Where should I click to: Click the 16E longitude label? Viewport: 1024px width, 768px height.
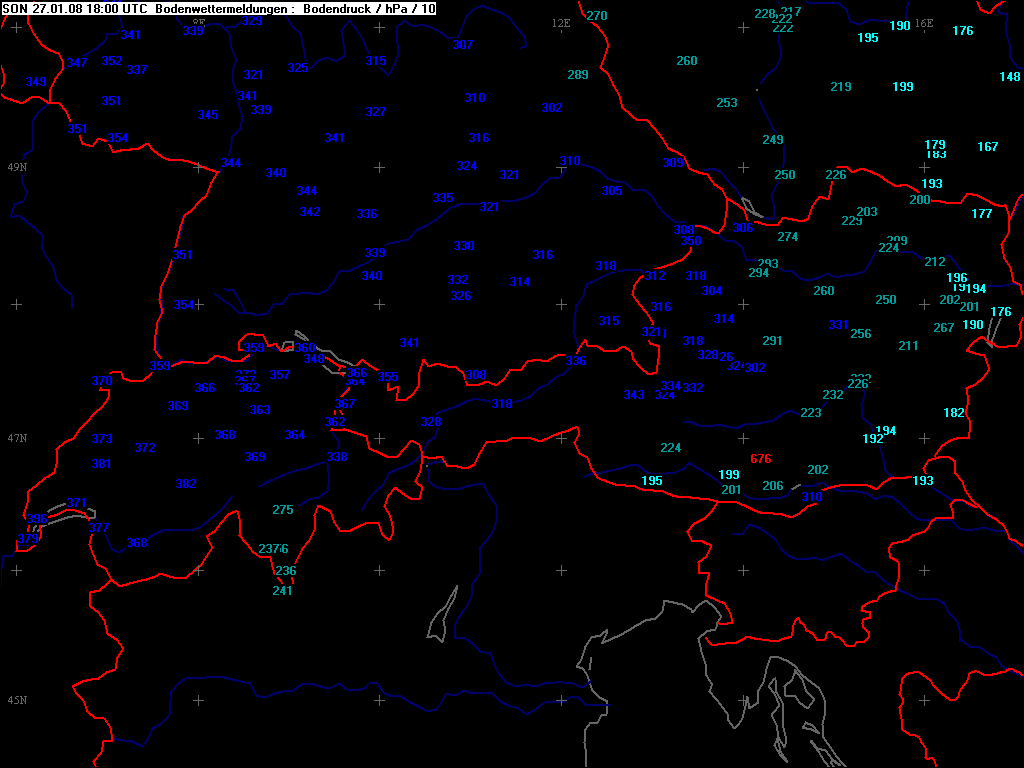pyautogui.click(x=924, y=23)
